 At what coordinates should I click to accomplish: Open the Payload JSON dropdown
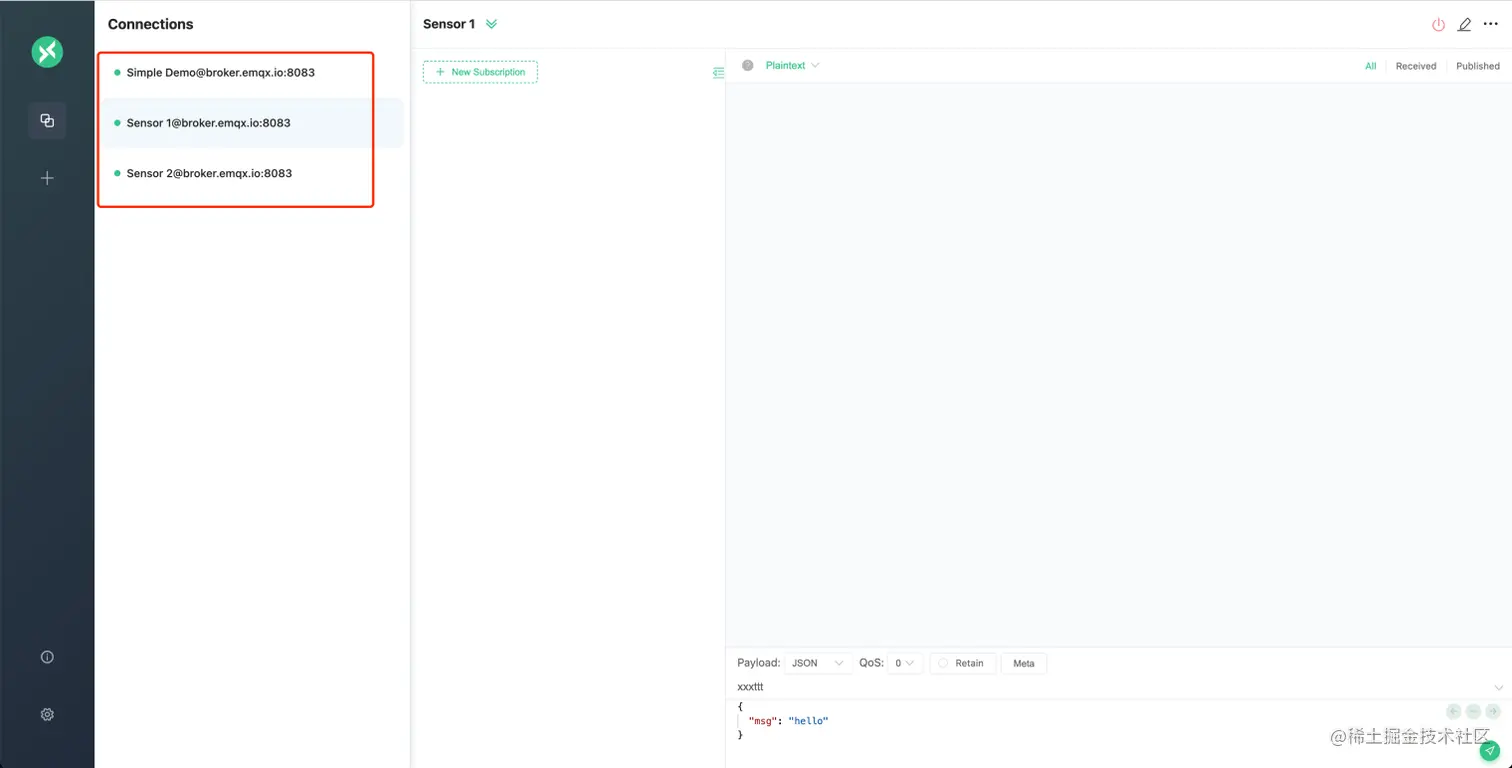tap(818, 663)
